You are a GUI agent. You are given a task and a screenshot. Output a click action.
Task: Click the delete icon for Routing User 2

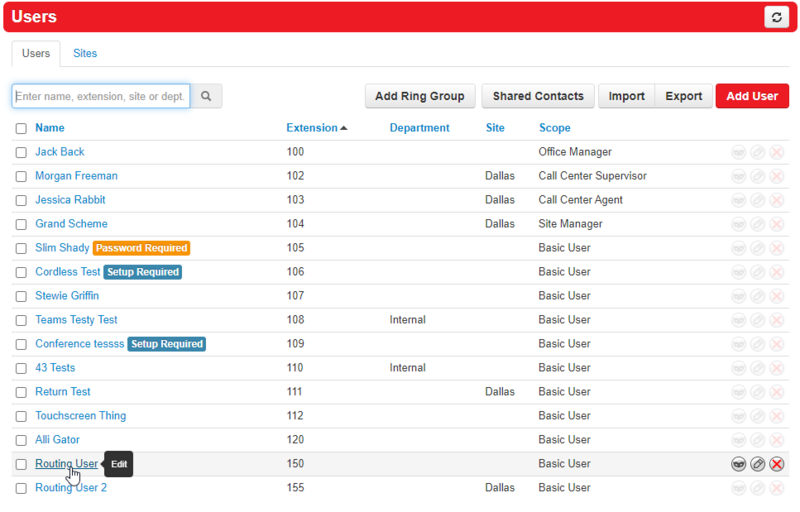(x=777, y=488)
